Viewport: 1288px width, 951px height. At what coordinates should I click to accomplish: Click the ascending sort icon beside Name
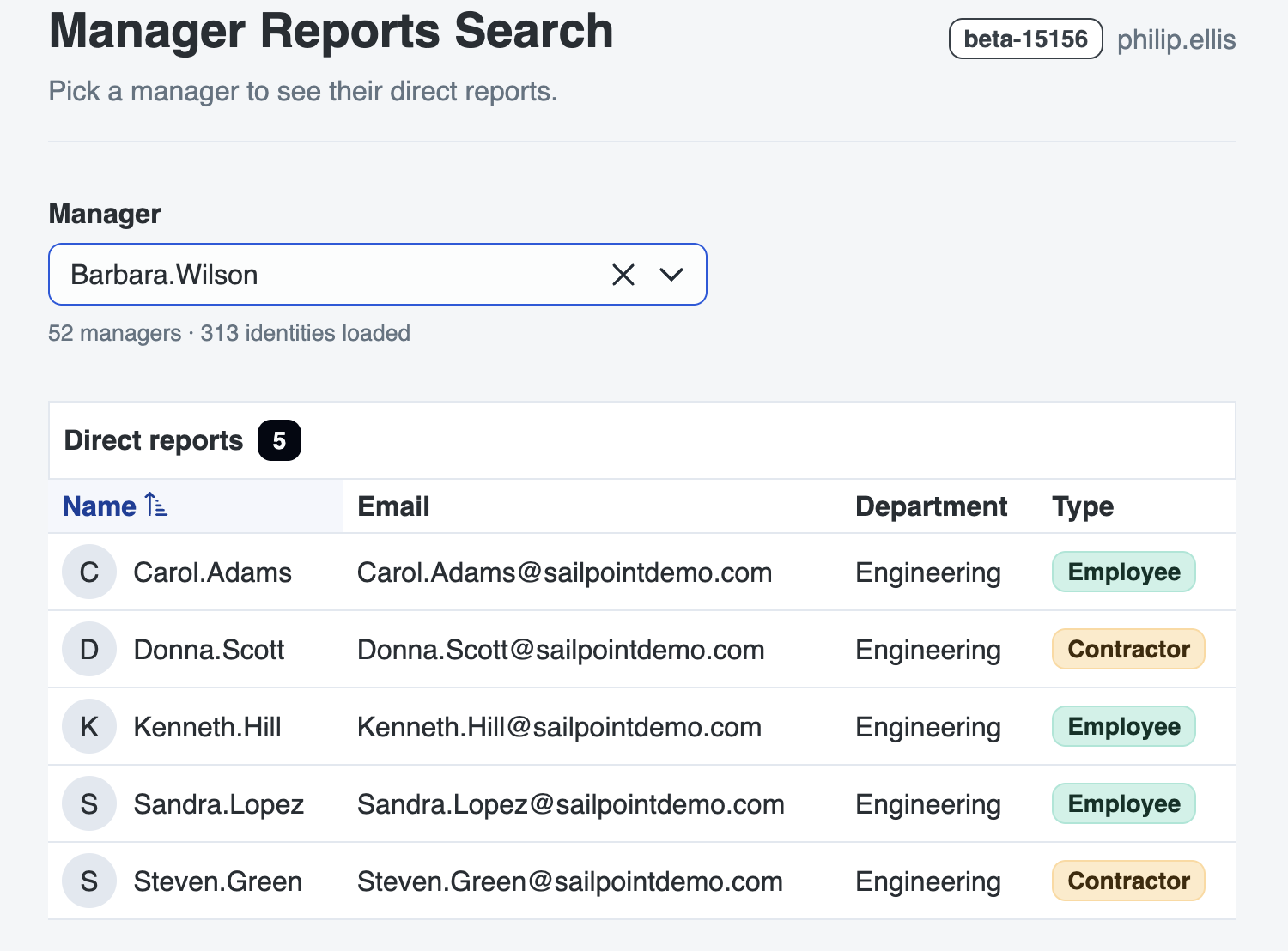coord(155,505)
